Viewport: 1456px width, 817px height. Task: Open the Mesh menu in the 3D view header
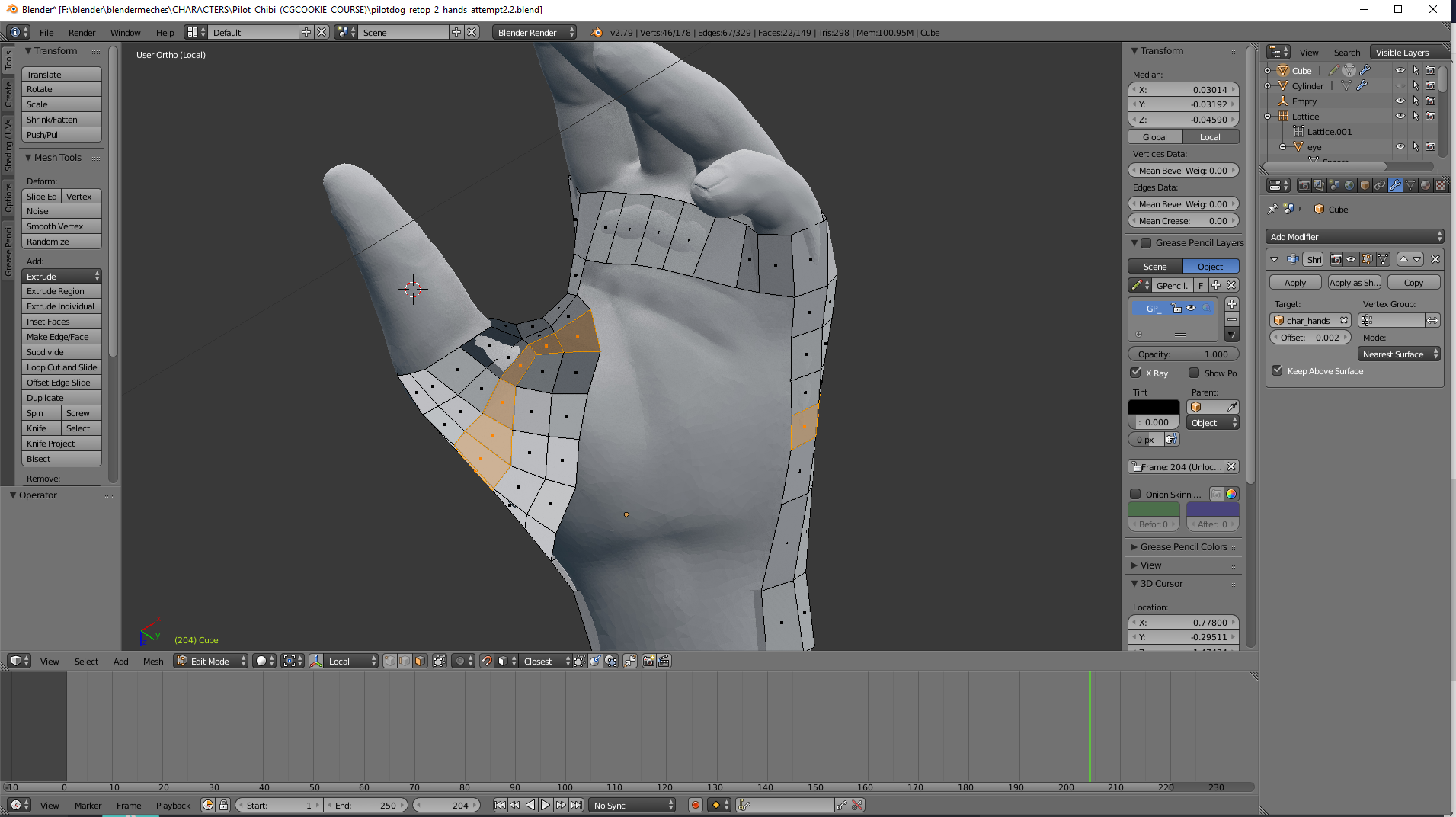coord(152,661)
